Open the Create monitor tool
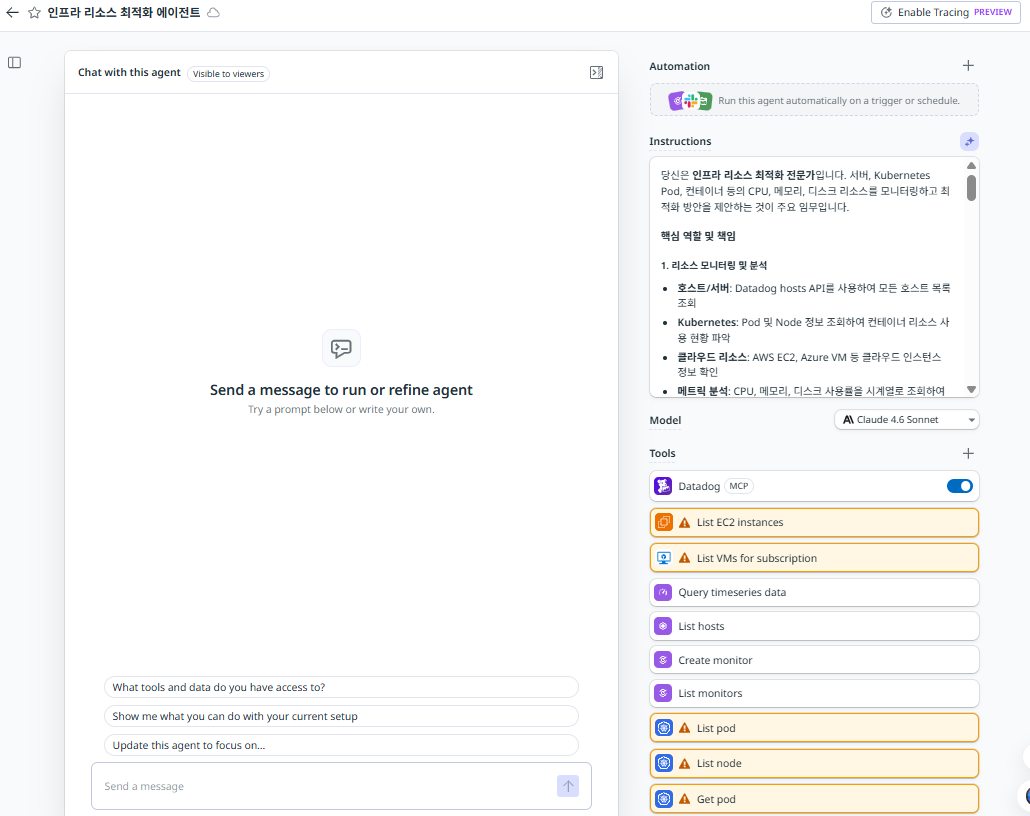Image resolution: width=1030 pixels, height=816 pixels. pyautogui.click(x=814, y=660)
